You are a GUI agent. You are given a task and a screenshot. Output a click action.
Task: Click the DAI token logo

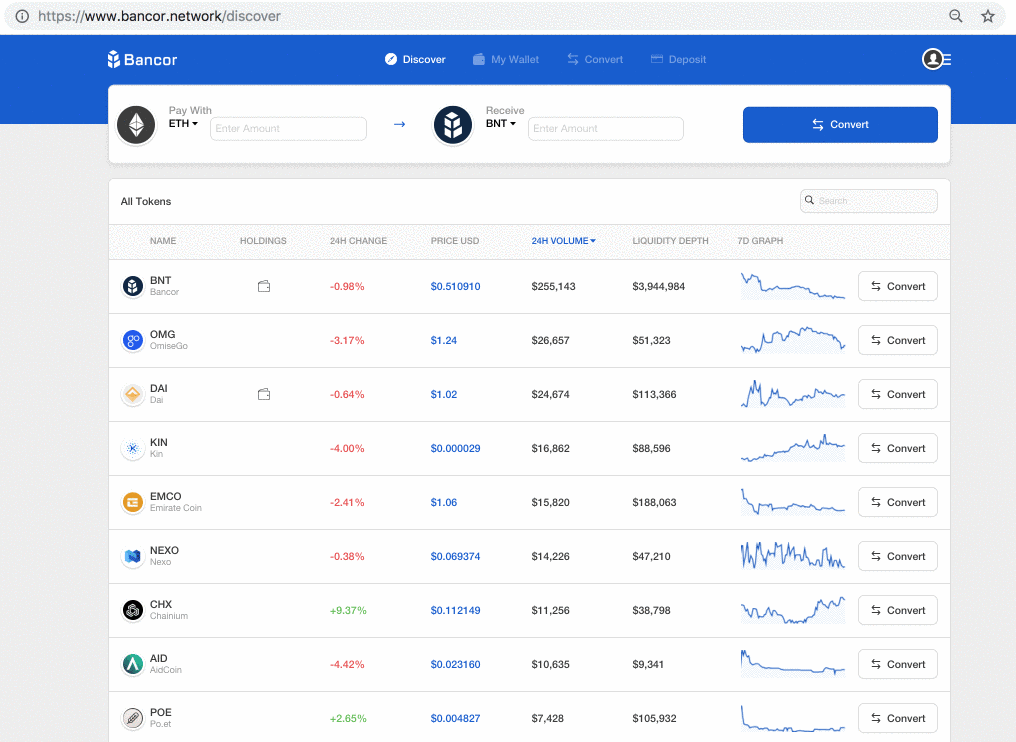pyautogui.click(x=133, y=394)
